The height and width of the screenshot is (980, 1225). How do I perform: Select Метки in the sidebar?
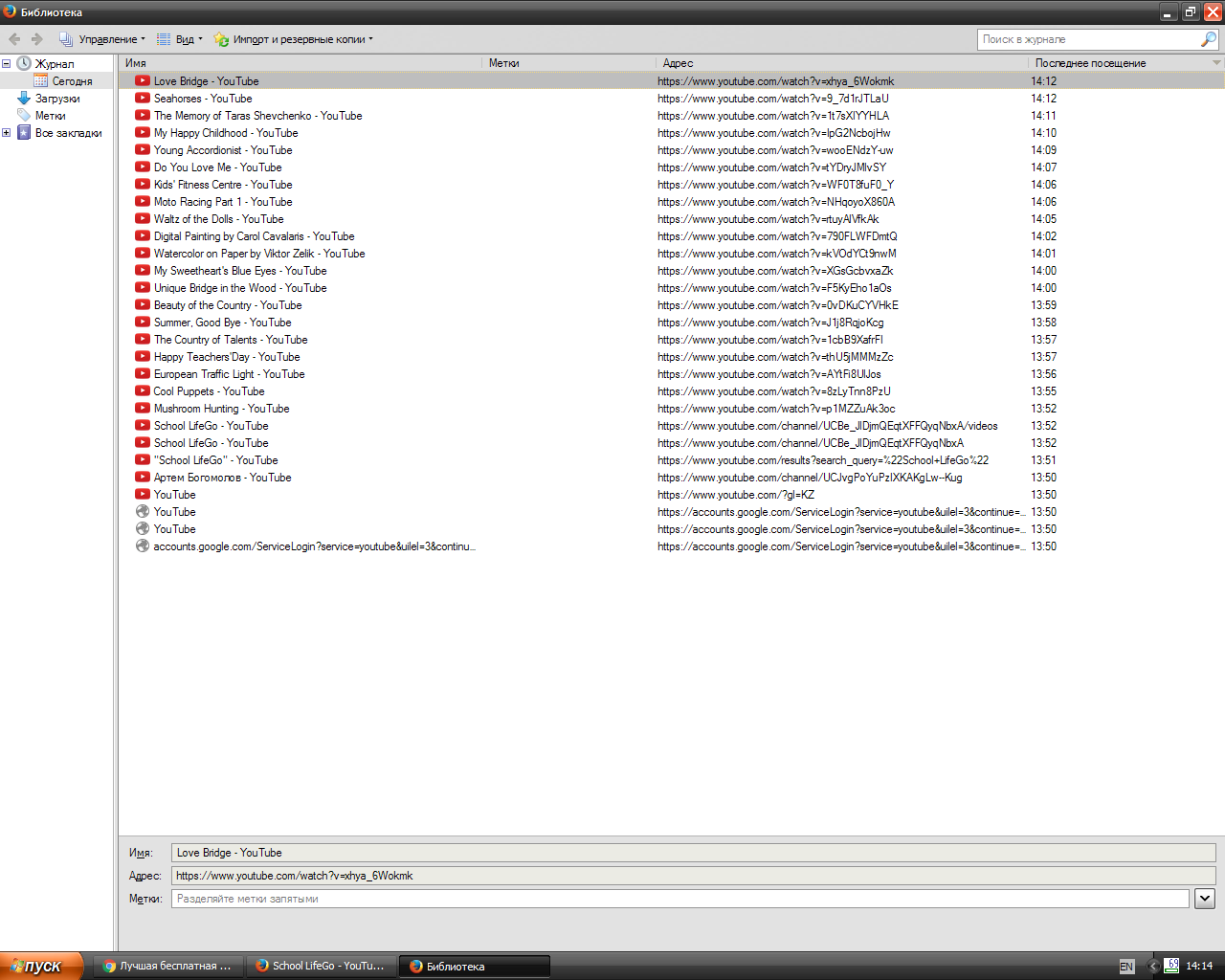tap(51, 116)
